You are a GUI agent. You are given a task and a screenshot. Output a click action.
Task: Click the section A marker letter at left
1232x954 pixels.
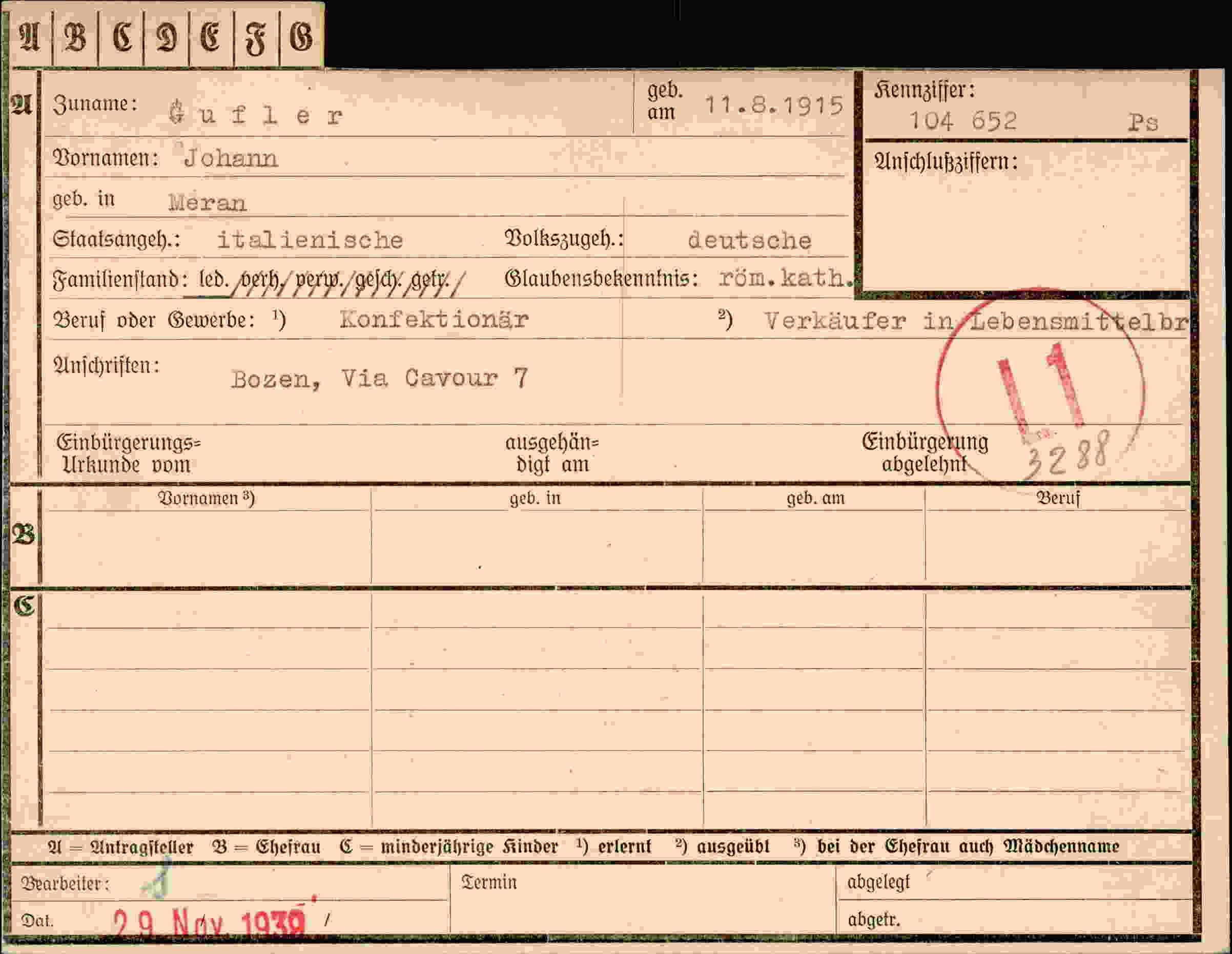pos(22,105)
